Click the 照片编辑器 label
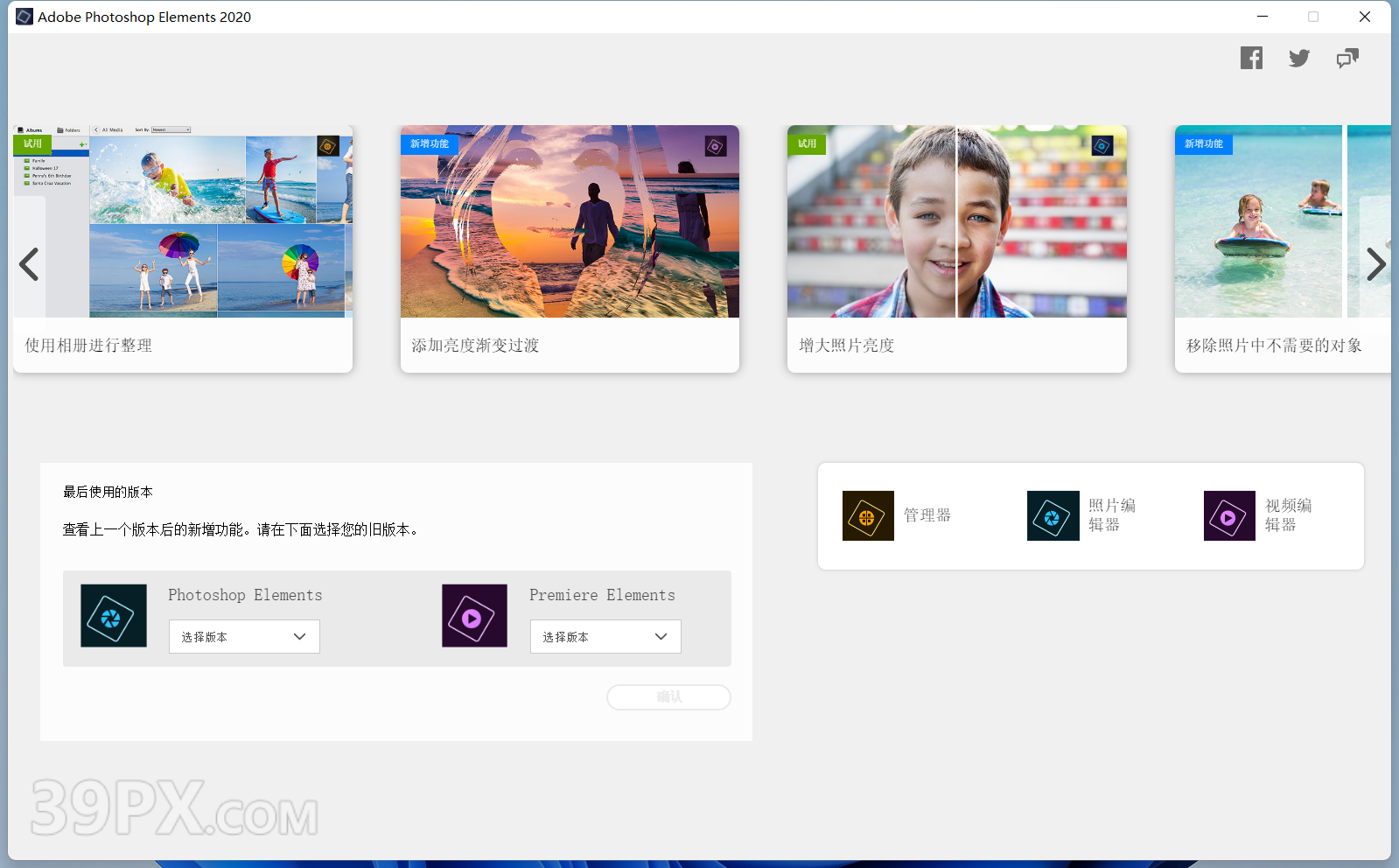The image size is (1399, 868). (x=1112, y=515)
